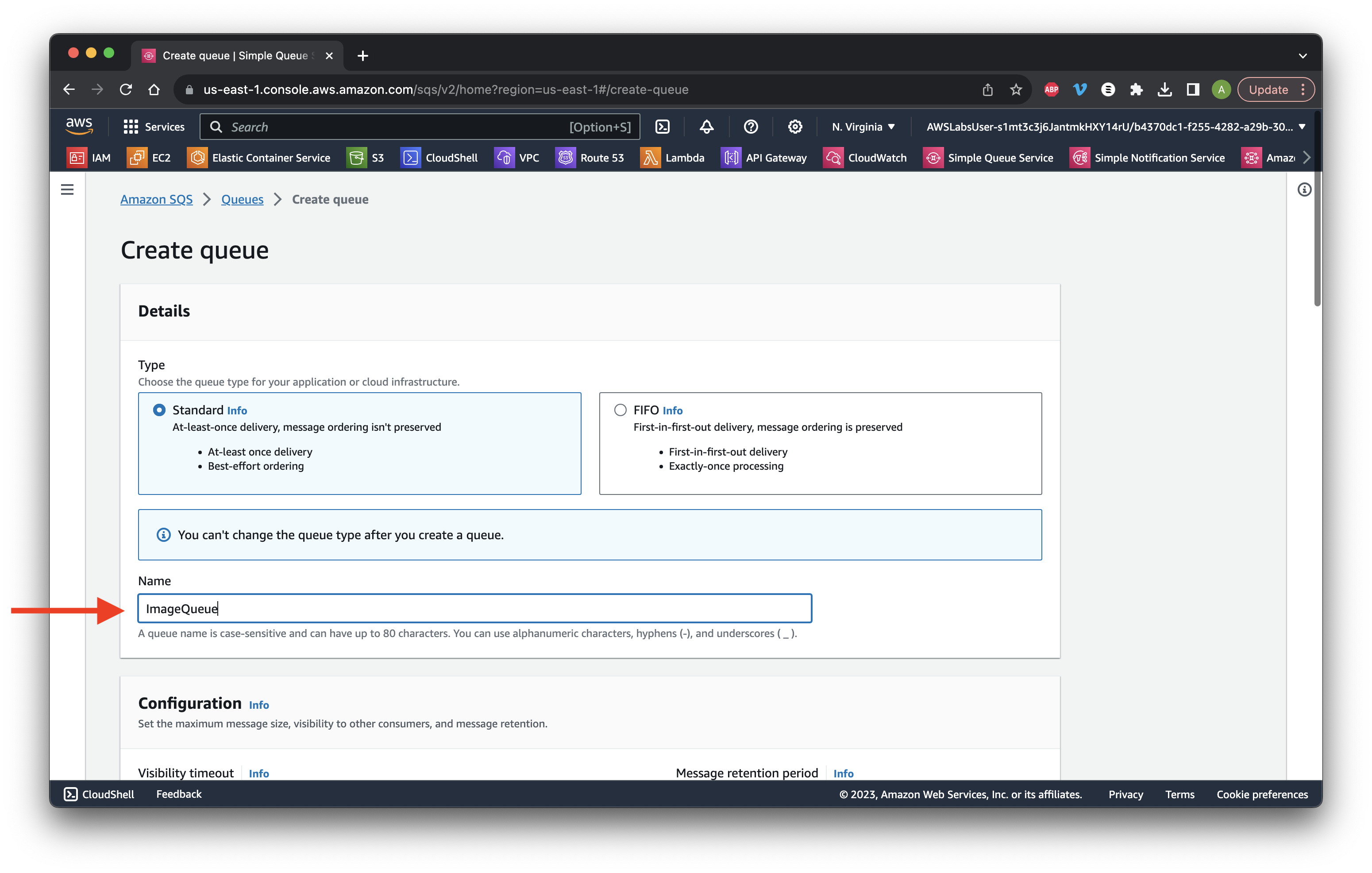Open the AWSLabsUser account dropdown

[1116, 127]
